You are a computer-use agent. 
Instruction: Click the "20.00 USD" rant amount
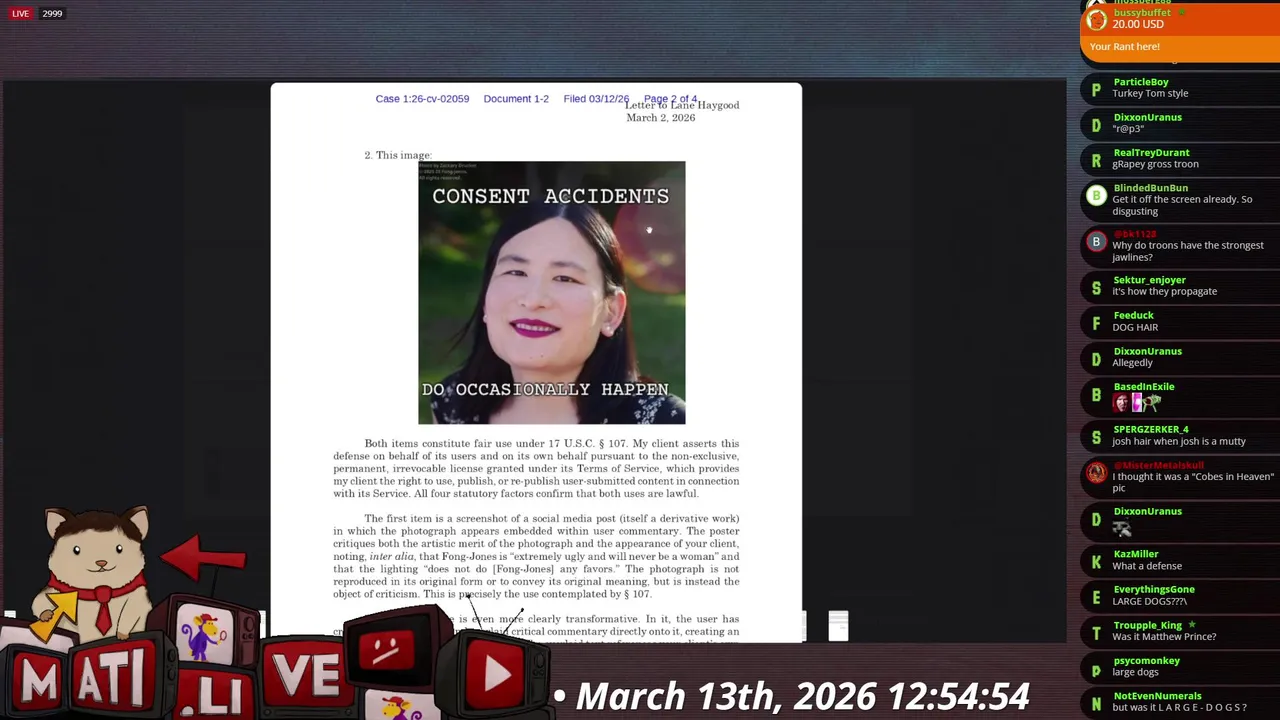[x=1138, y=24]
